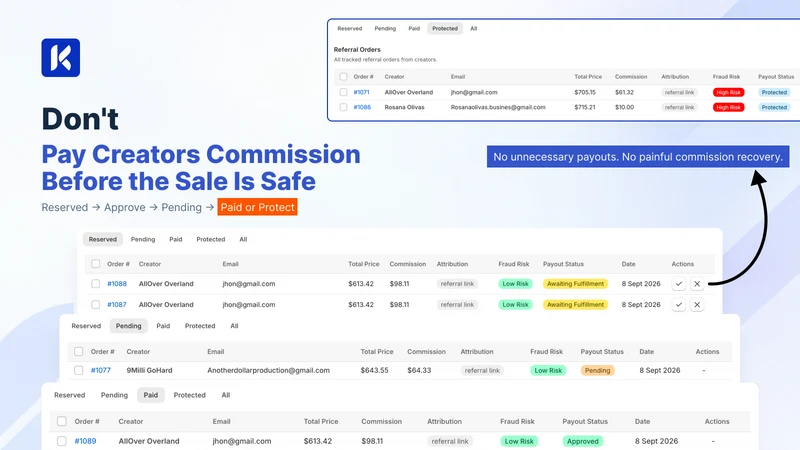800x450 pixels.
Task: Open Protected tab in the panel listing #1077
Action: coord(200,326)
